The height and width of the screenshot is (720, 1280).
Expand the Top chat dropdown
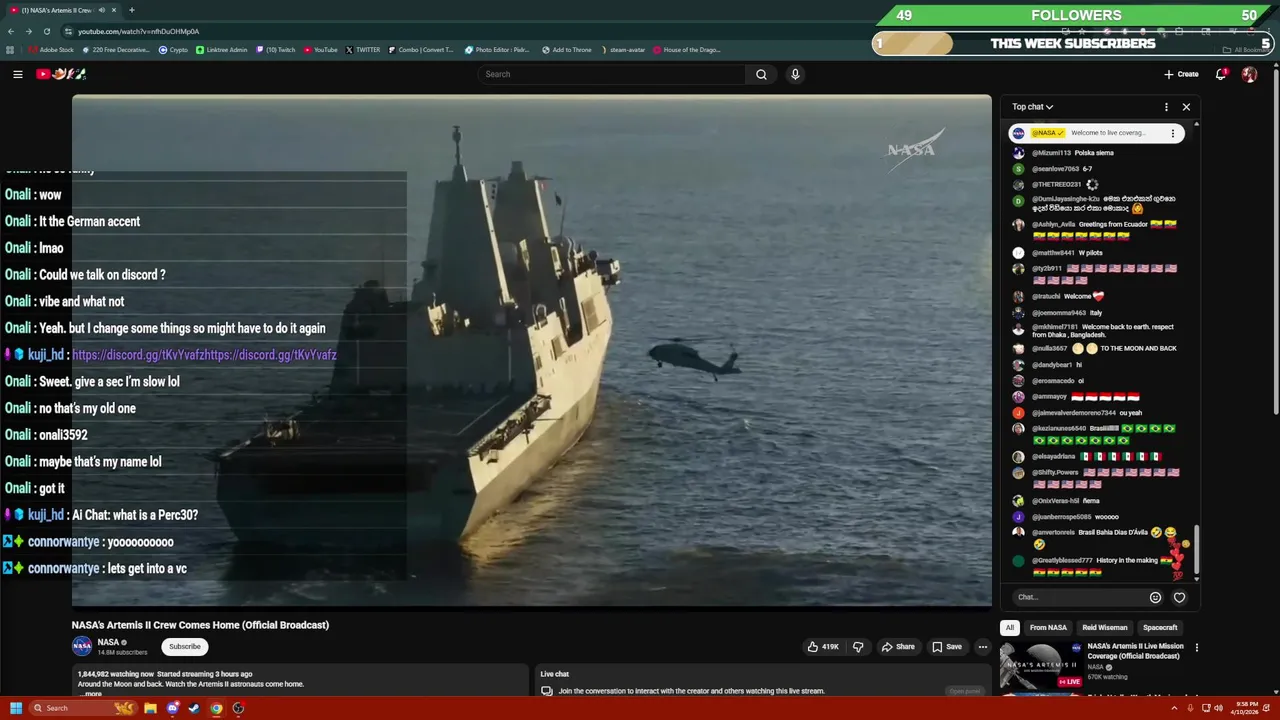(1032, 107)
